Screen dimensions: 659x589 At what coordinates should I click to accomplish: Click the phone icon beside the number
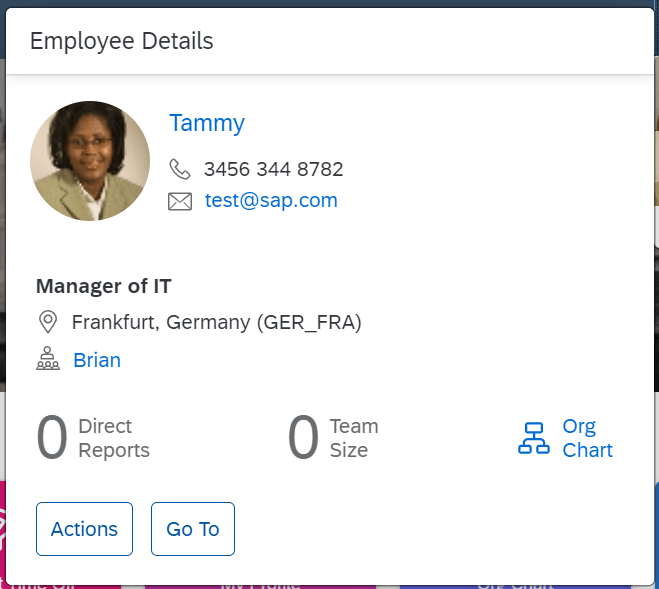(180, 169)
